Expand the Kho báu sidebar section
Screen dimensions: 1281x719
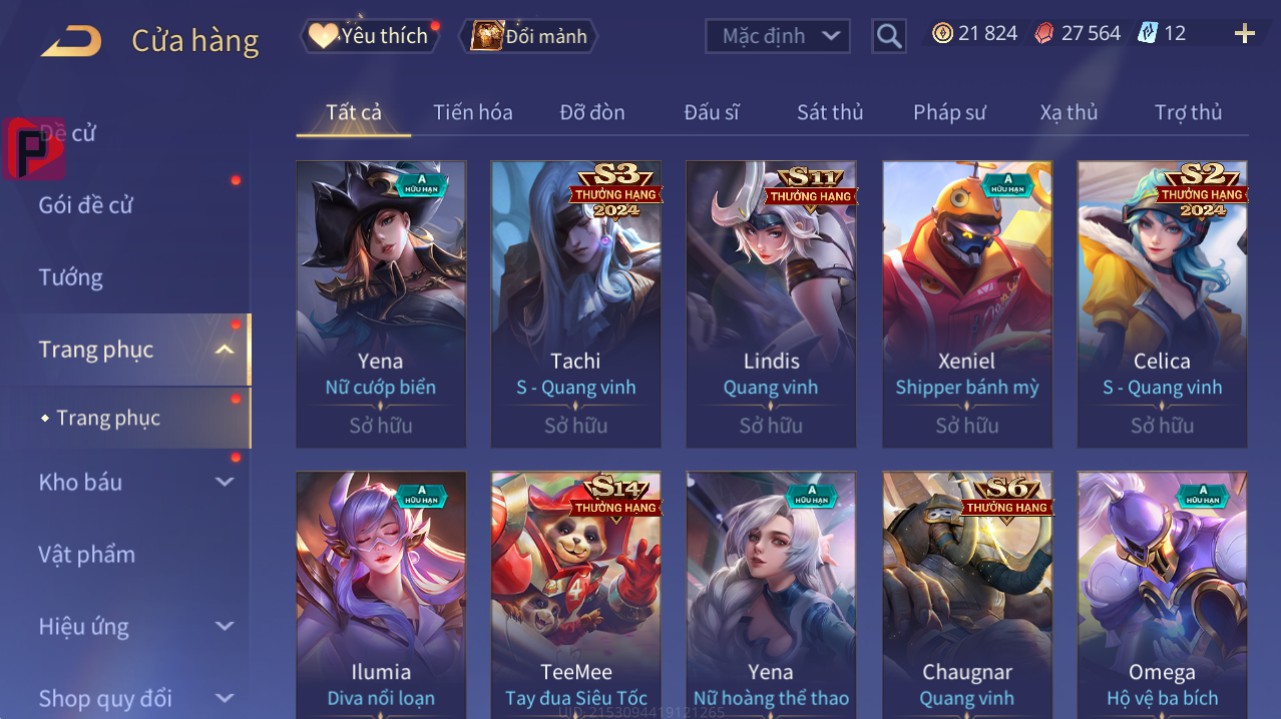coord(225,482)
